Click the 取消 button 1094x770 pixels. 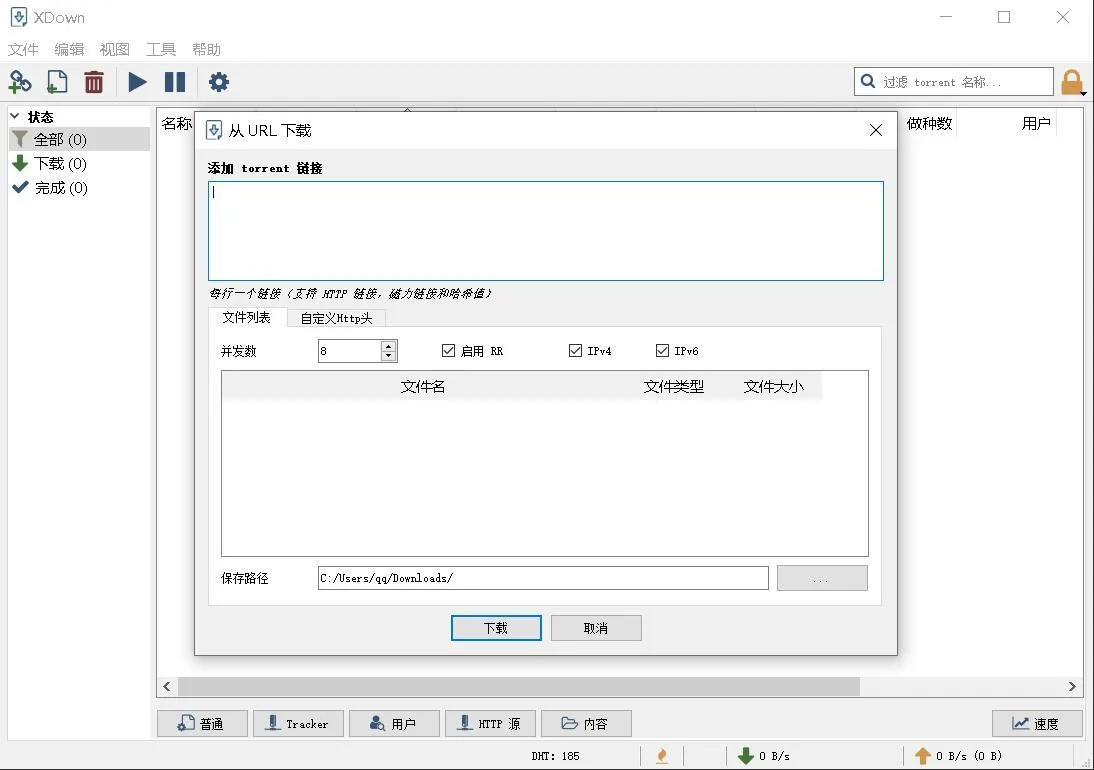pos(596,628)
